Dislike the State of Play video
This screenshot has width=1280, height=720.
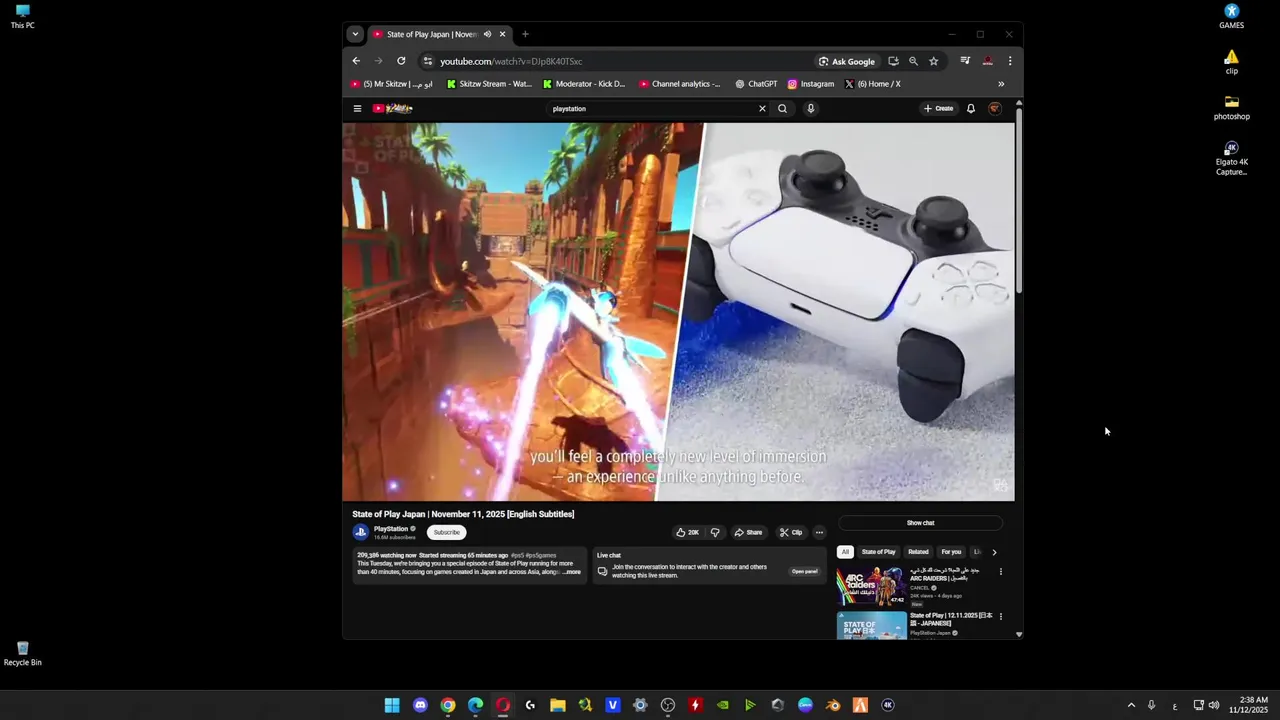pyautogui.click(x=714, y=532)
